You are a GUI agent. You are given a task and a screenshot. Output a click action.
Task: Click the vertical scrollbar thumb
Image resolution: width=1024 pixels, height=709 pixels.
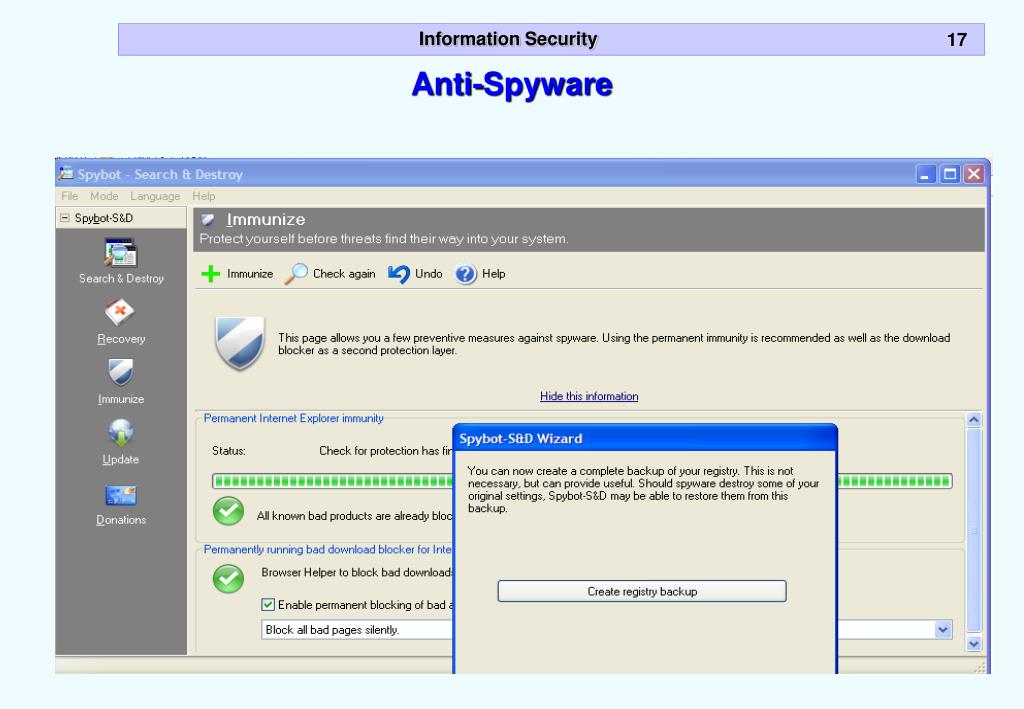pyautogui.click(x=974, y=530)
